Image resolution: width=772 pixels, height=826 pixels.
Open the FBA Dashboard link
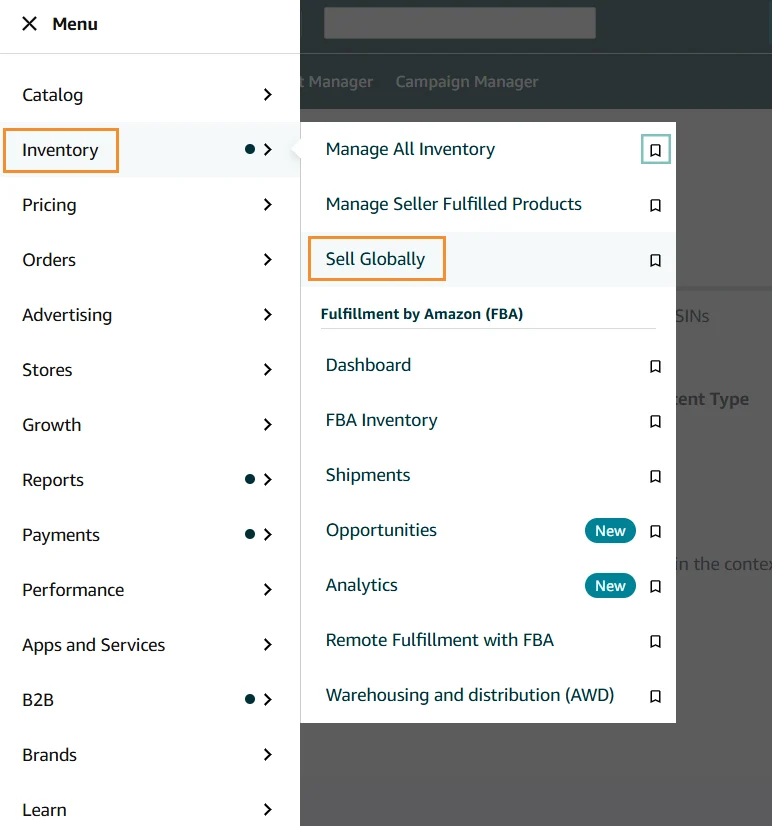(x=368, y=365)
